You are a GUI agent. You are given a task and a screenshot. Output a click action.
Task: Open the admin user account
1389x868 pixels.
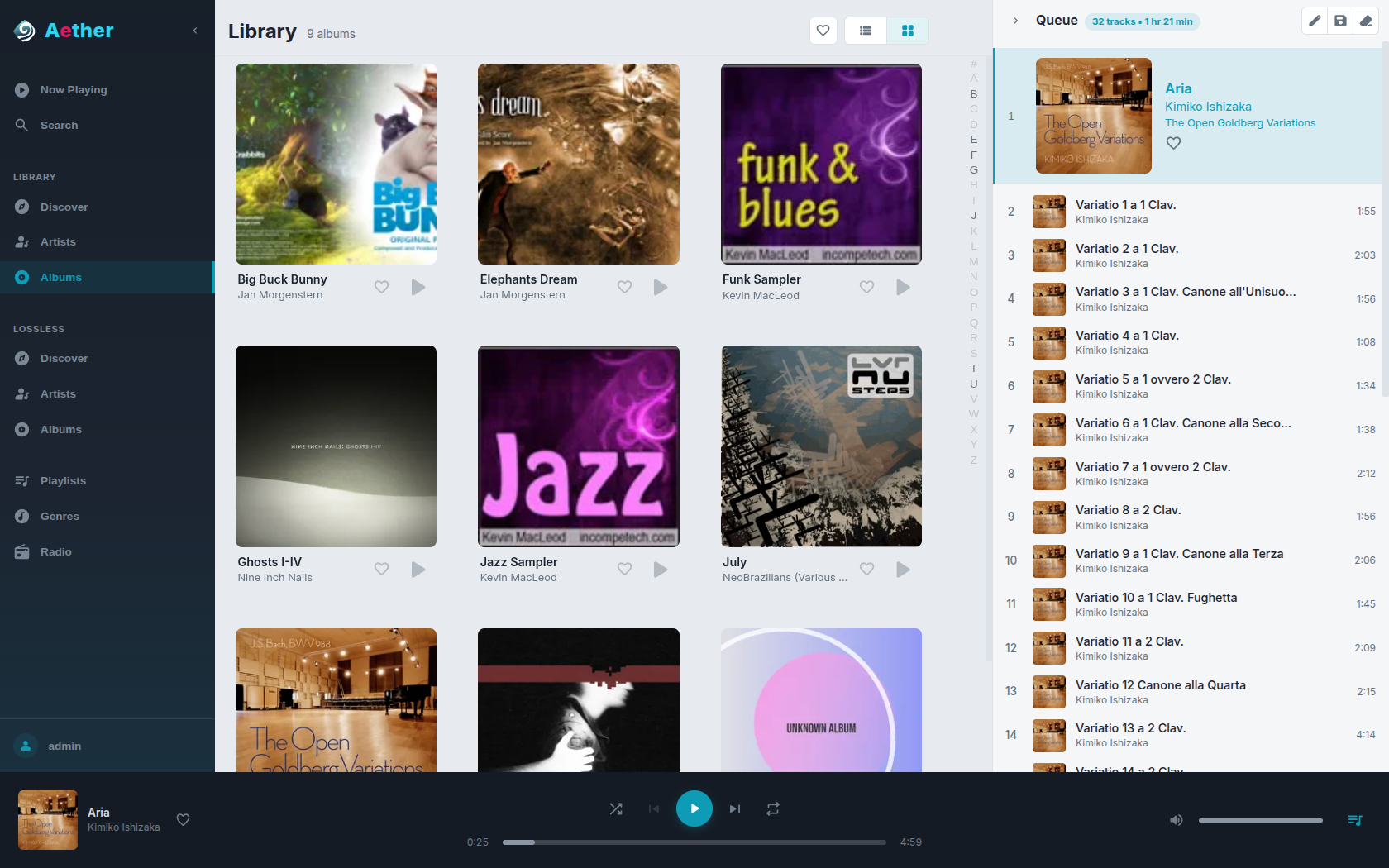107,746
